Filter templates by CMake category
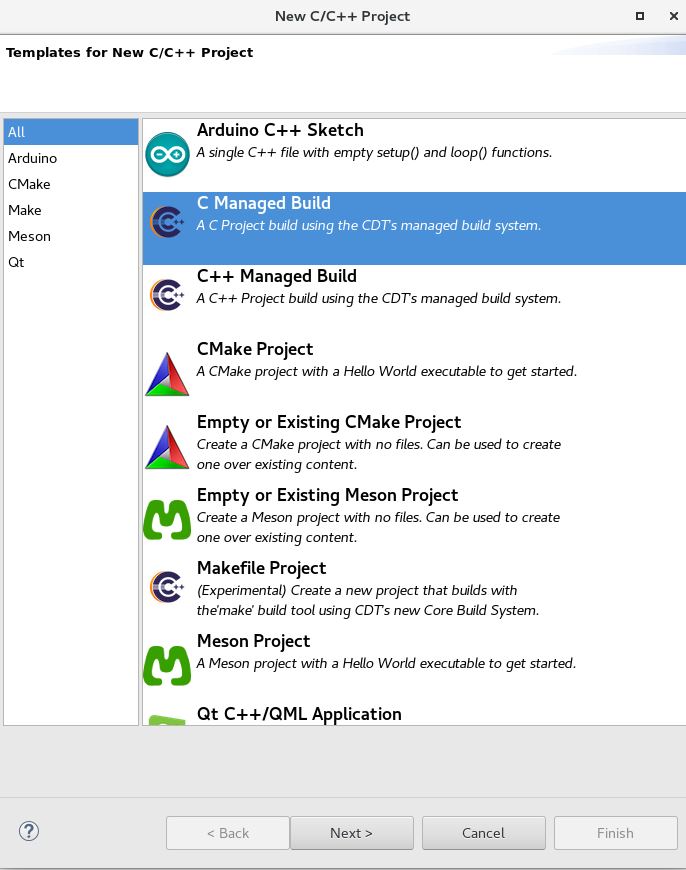The height and width of the screenshot is (870, 686). (70, 184)
